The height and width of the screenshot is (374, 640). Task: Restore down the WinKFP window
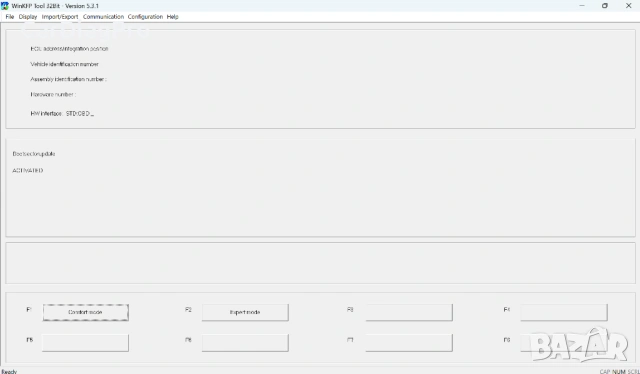(x=605, y=6)
